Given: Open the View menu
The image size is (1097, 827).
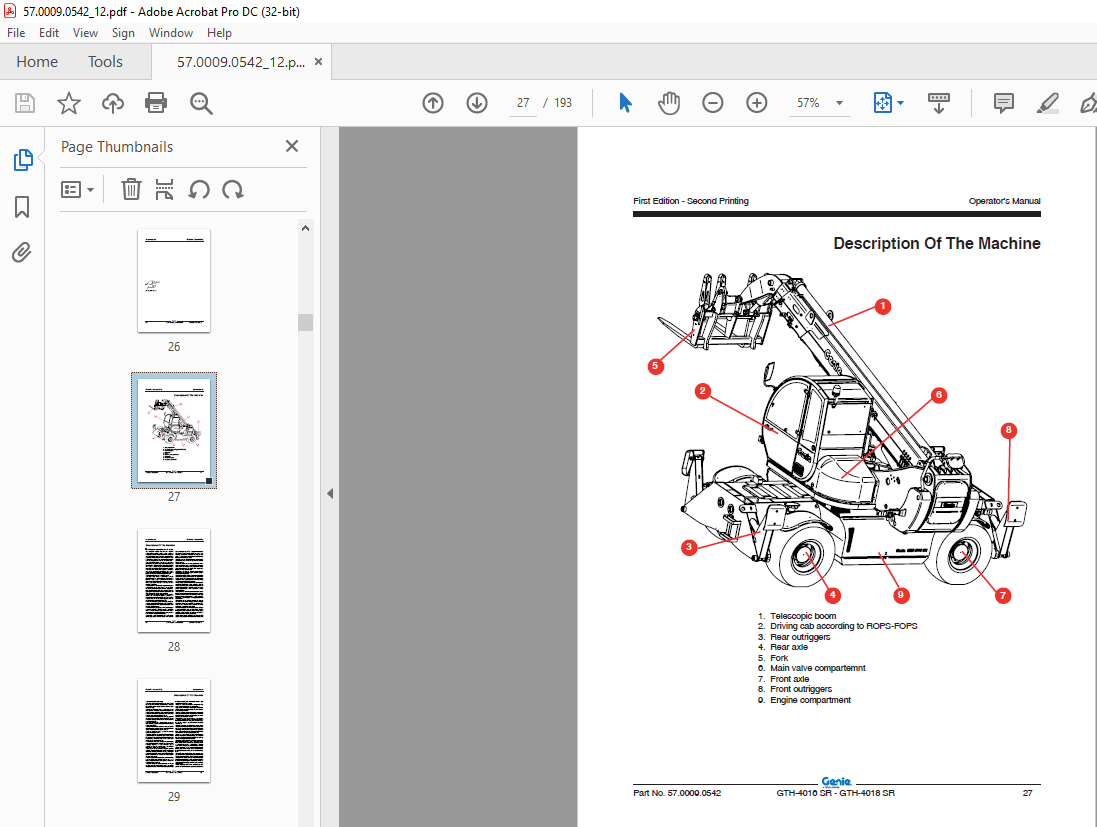Looking at the screenshot, I should (x=85, y=33).
